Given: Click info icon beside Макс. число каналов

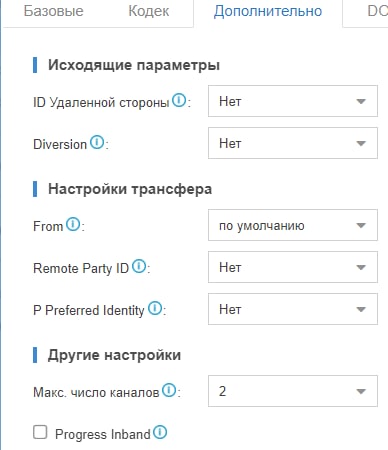Looking at the screenshot, I should pyautogui.click(x=169, y=390).
